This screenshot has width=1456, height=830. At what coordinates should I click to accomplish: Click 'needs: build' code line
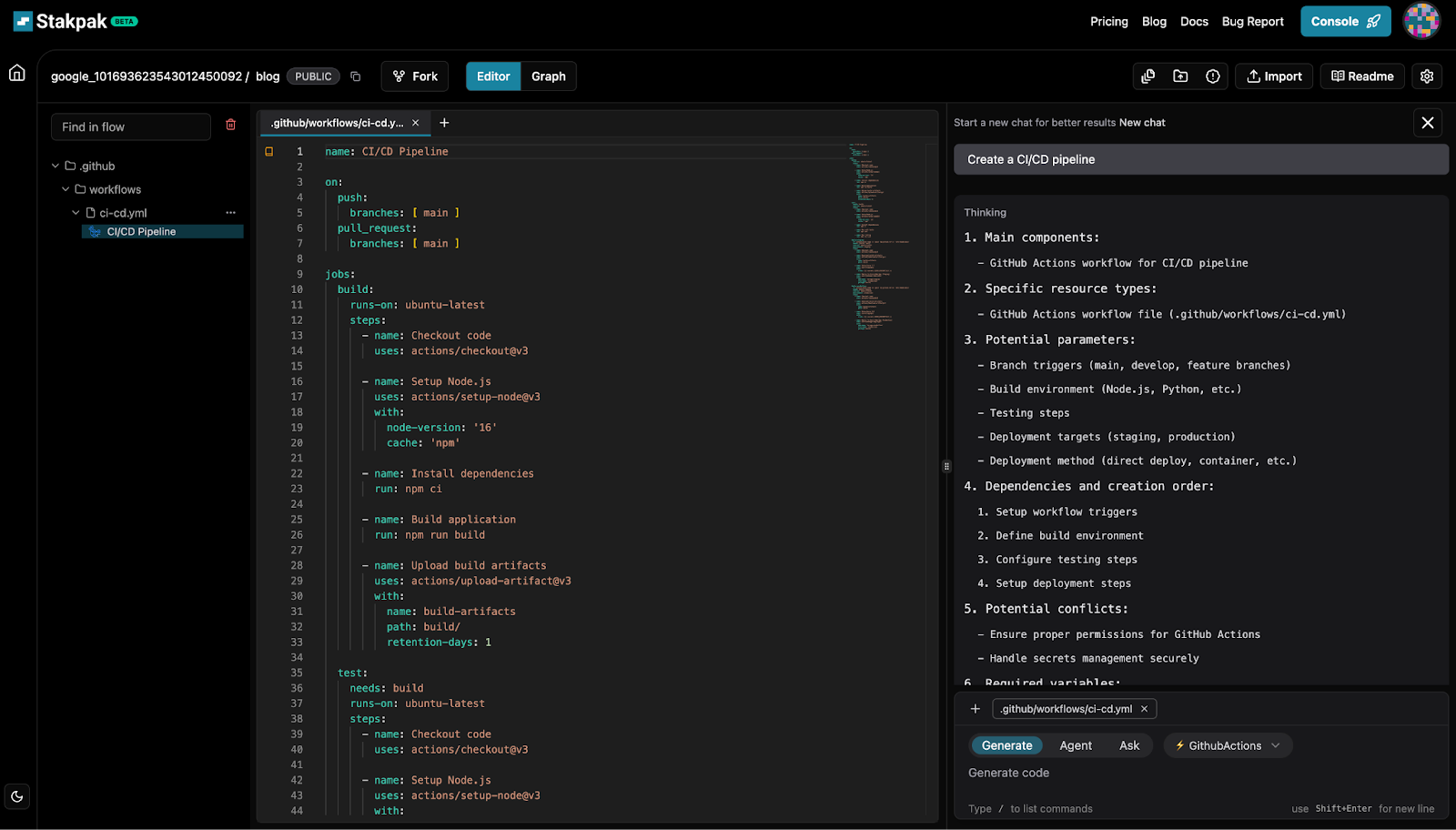387,688
